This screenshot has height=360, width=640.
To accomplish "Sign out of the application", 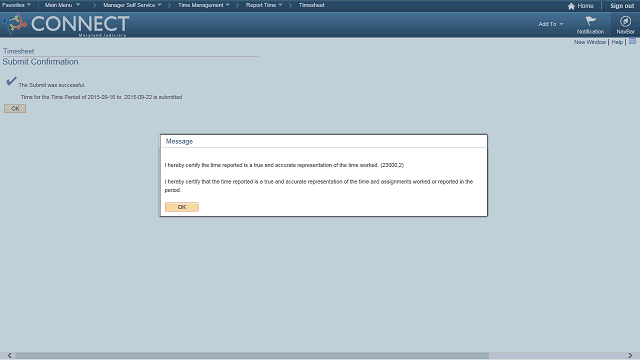I will pos(622,6).
